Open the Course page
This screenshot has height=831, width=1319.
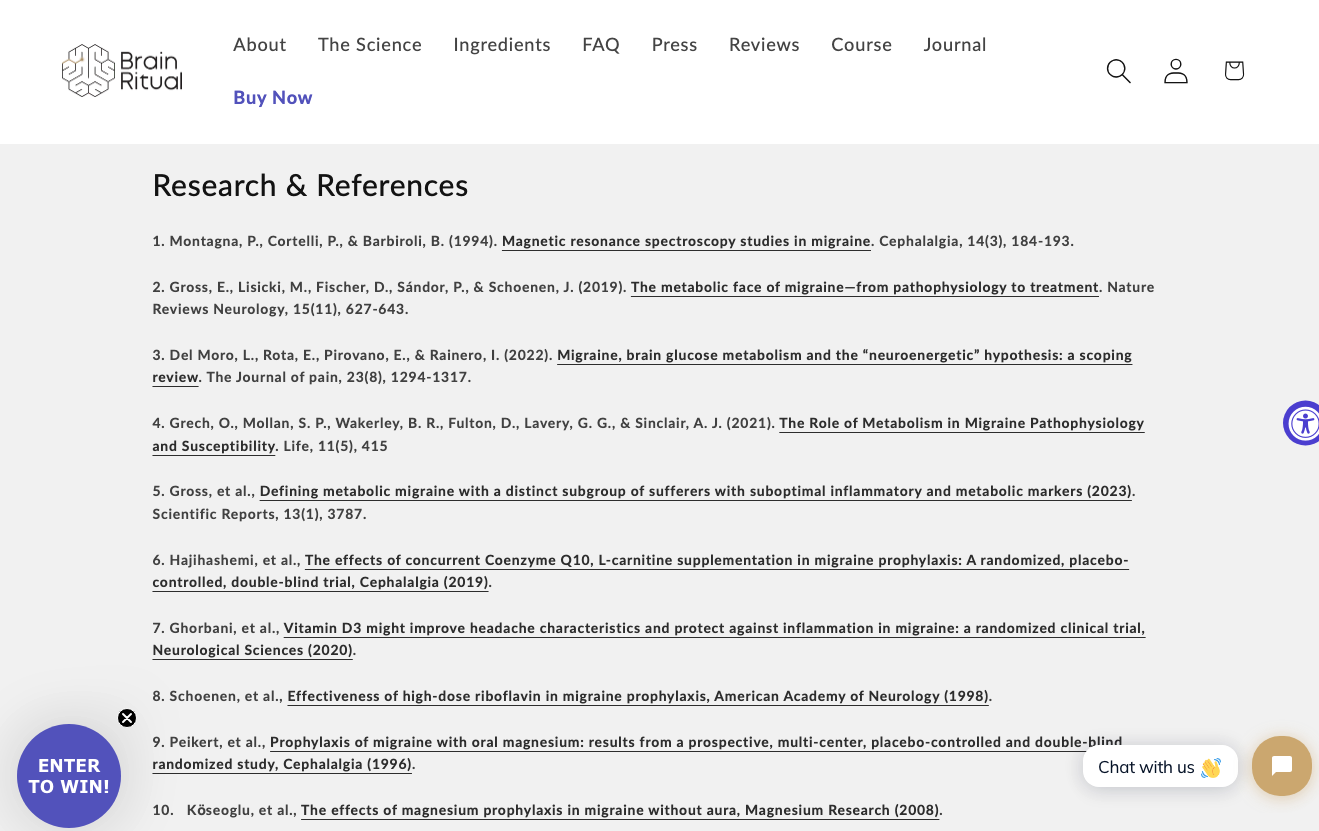[861, 45]
